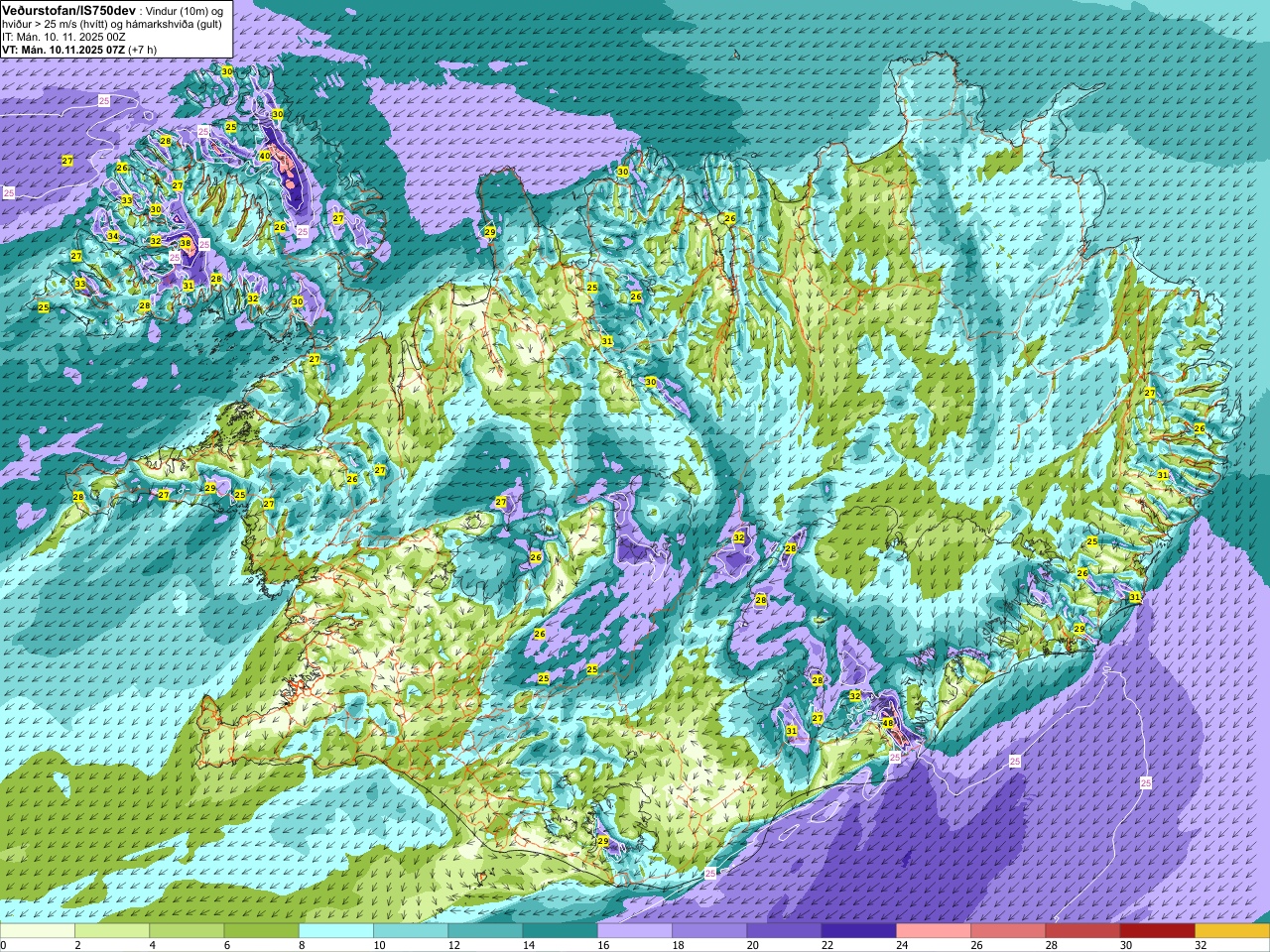Choose the 22–24 m/s dark indigo legend swatch
This screenshot has height=952, width=1270.
(x=859, y=931)
